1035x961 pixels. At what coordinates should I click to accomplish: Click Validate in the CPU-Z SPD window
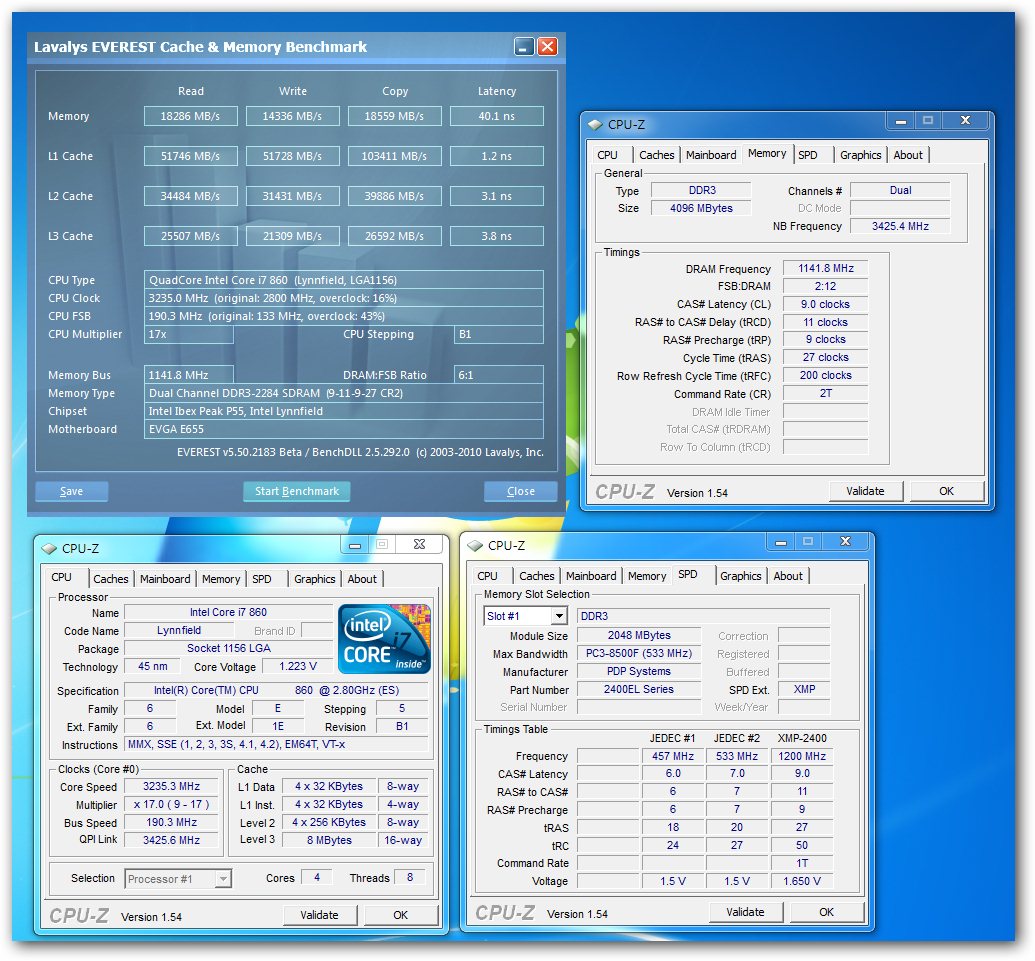pyautogui.click(x=745, y=912)
